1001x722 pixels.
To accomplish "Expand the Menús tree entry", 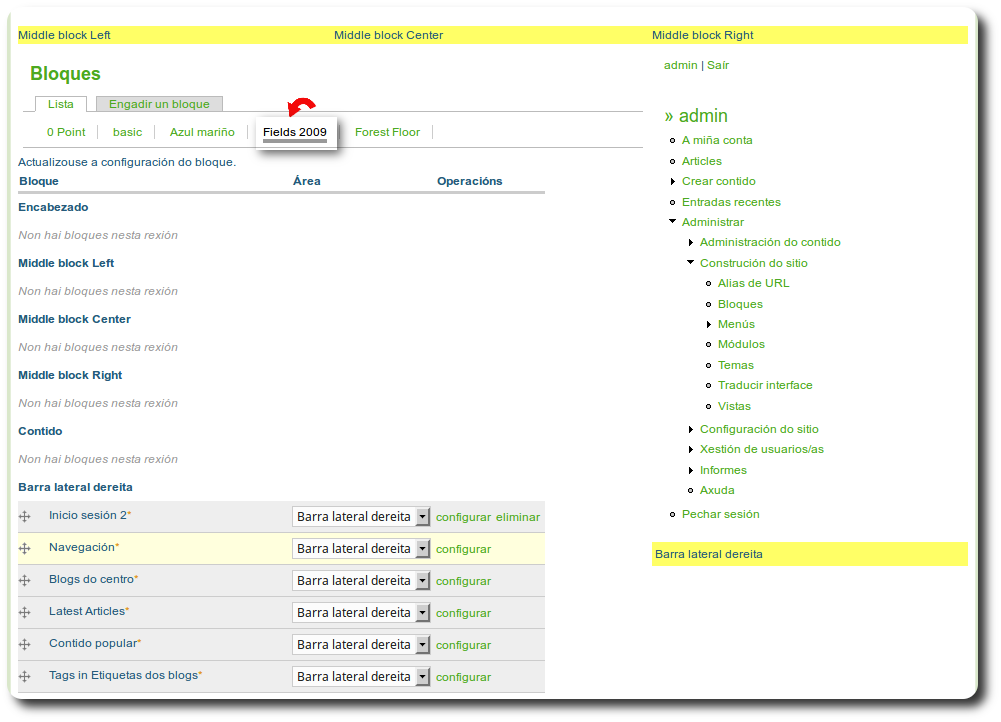I will click(707, 323).
